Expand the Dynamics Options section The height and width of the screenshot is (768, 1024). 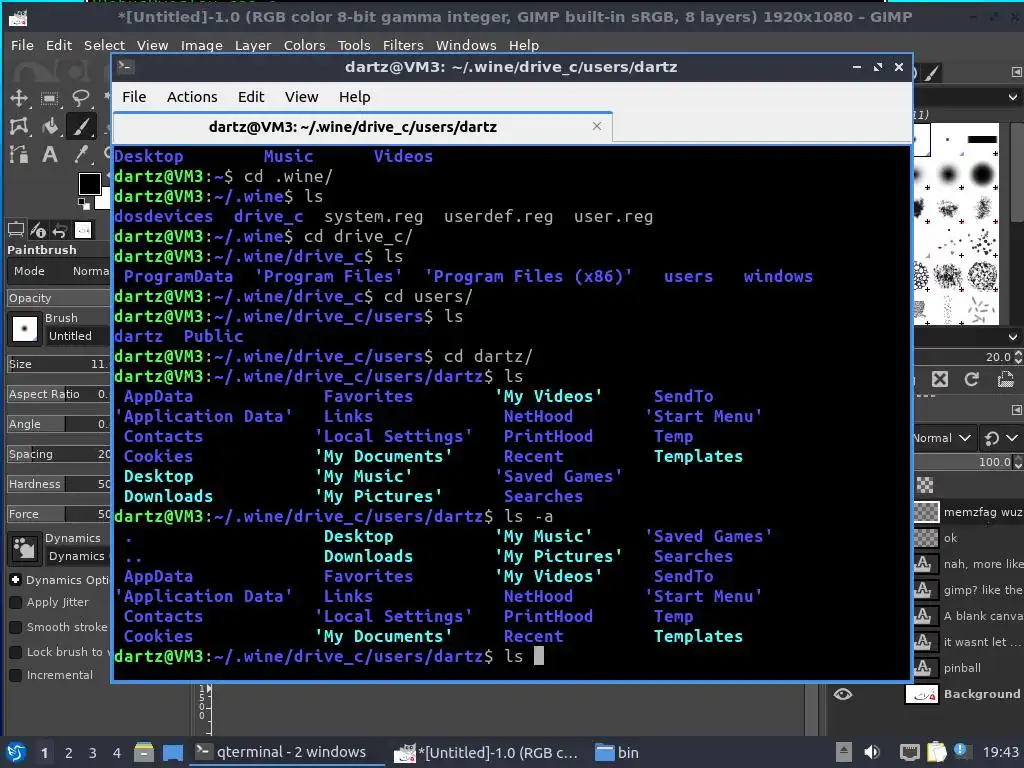pos(16,580)
